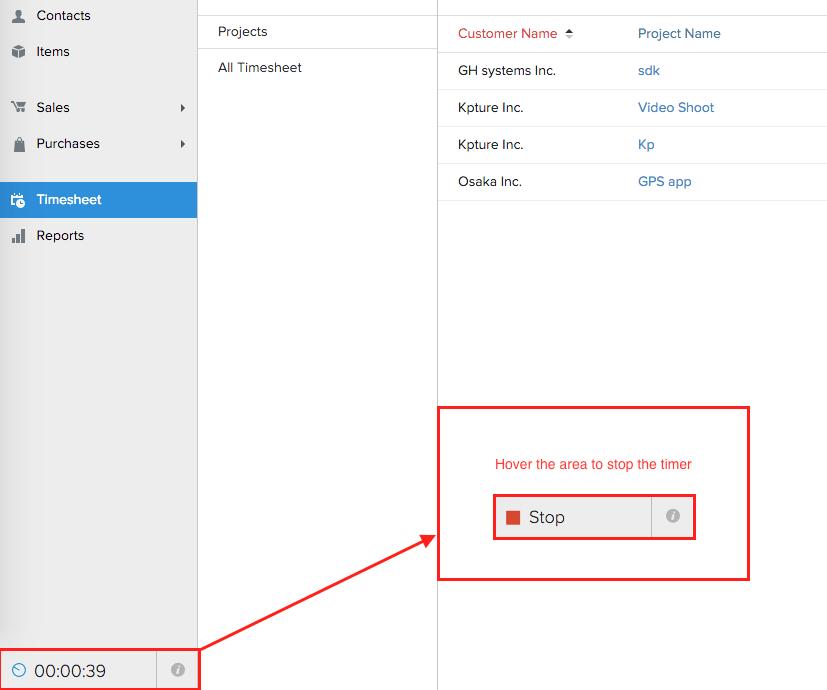Screen dimensions: 827x690
Task: Toggle sort arrow on Customer Name column
Action: pos(569,33)
